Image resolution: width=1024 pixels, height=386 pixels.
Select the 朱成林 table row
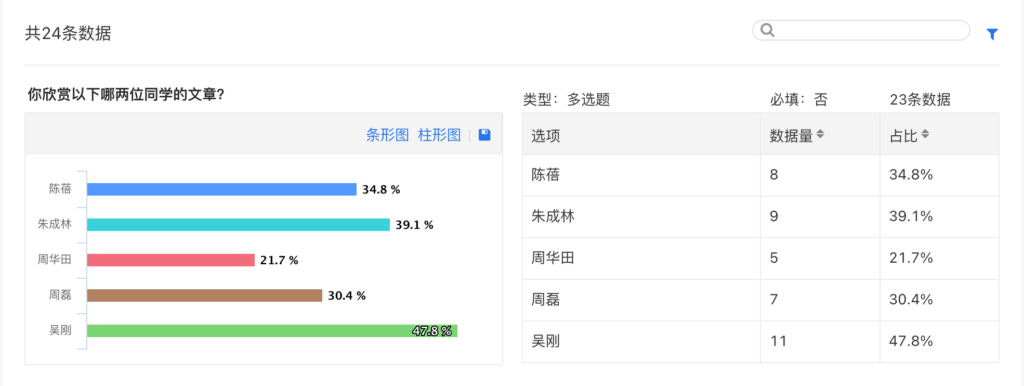pos(761,217)
